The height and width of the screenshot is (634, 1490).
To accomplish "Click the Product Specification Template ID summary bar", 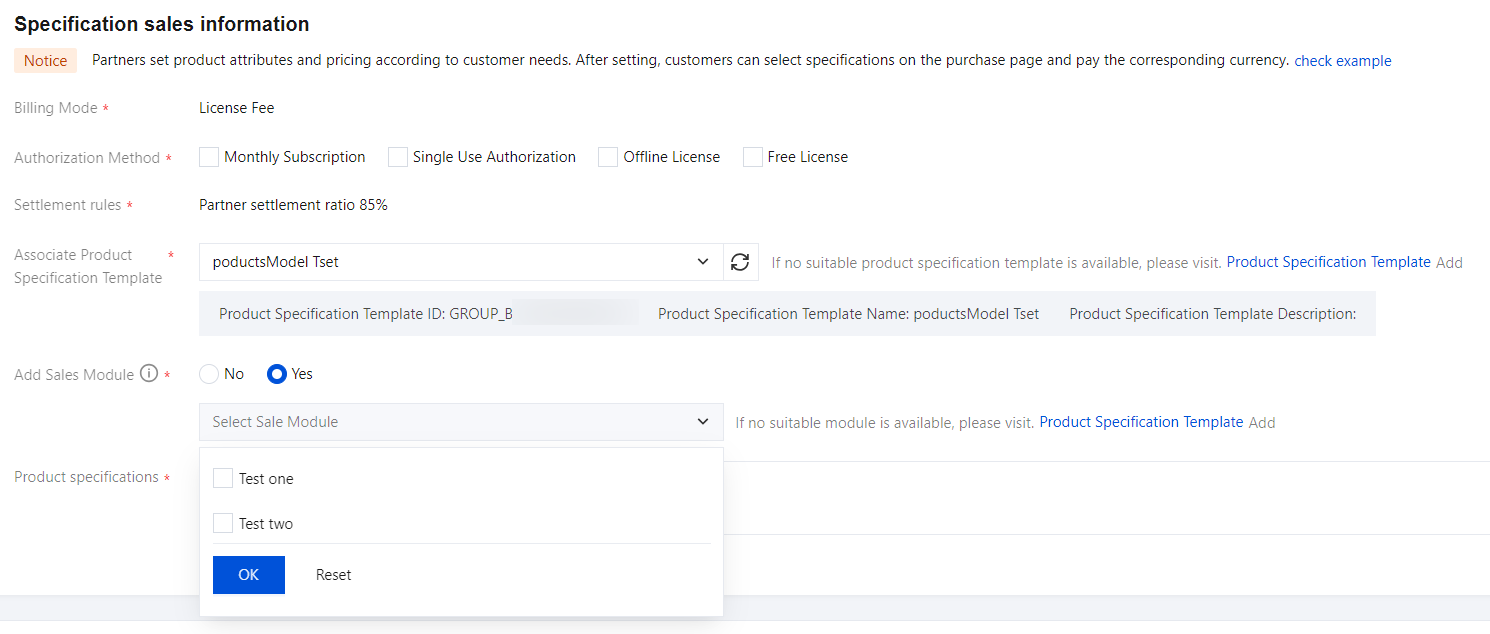I will [365, 313].
